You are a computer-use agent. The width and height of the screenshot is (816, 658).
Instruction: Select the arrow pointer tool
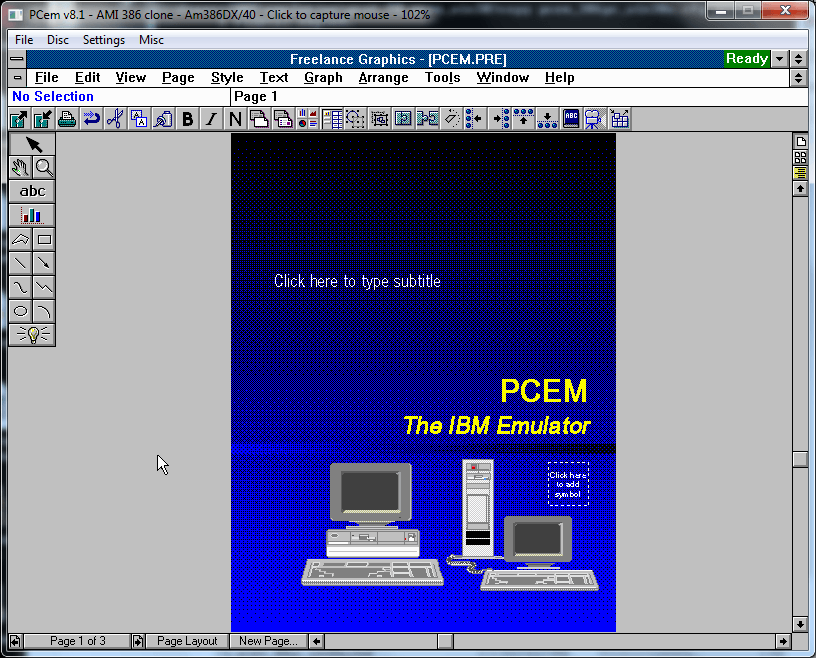[32, 144]
